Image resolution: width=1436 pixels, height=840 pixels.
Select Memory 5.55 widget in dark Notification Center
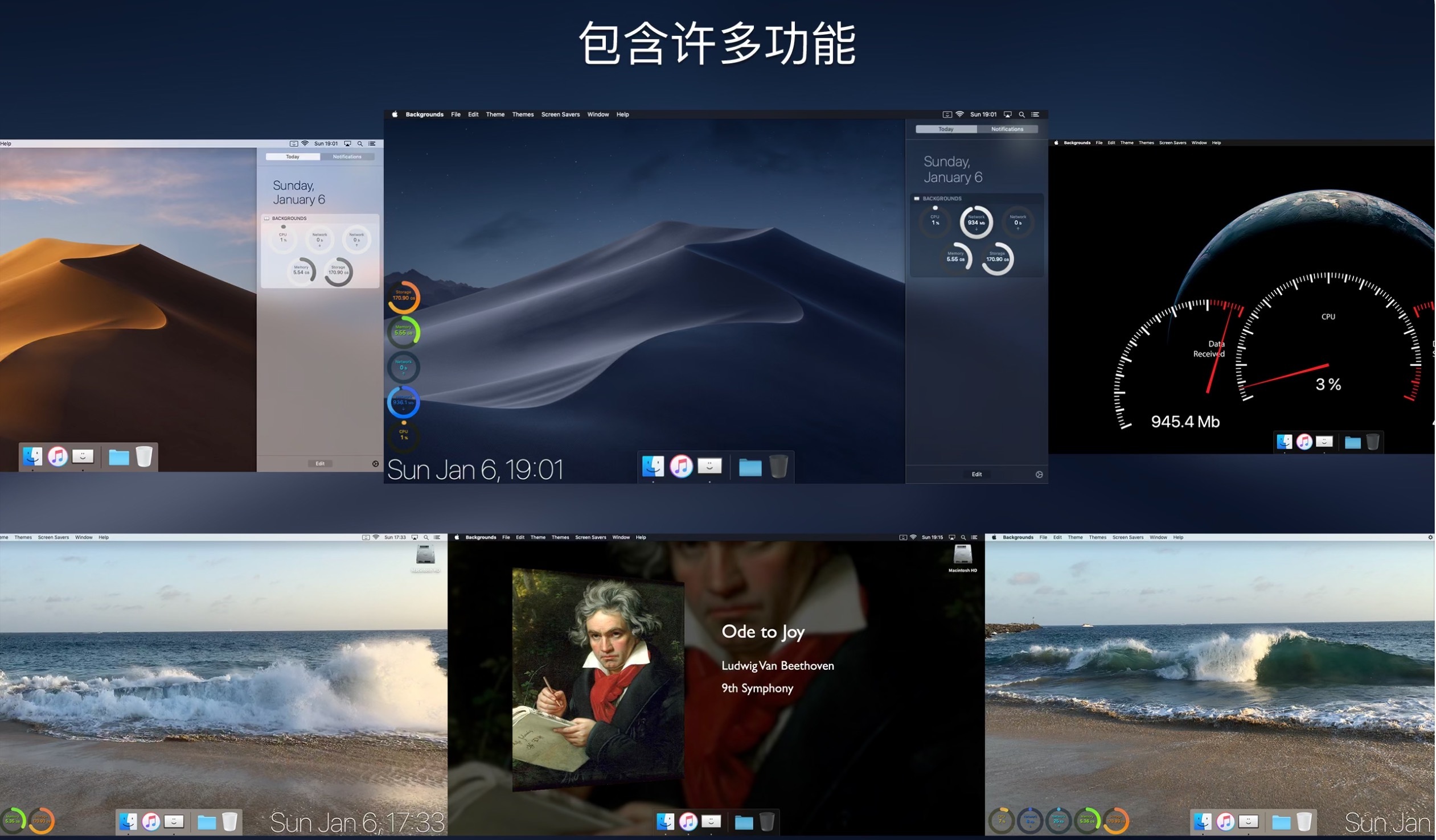coord(955,258)
